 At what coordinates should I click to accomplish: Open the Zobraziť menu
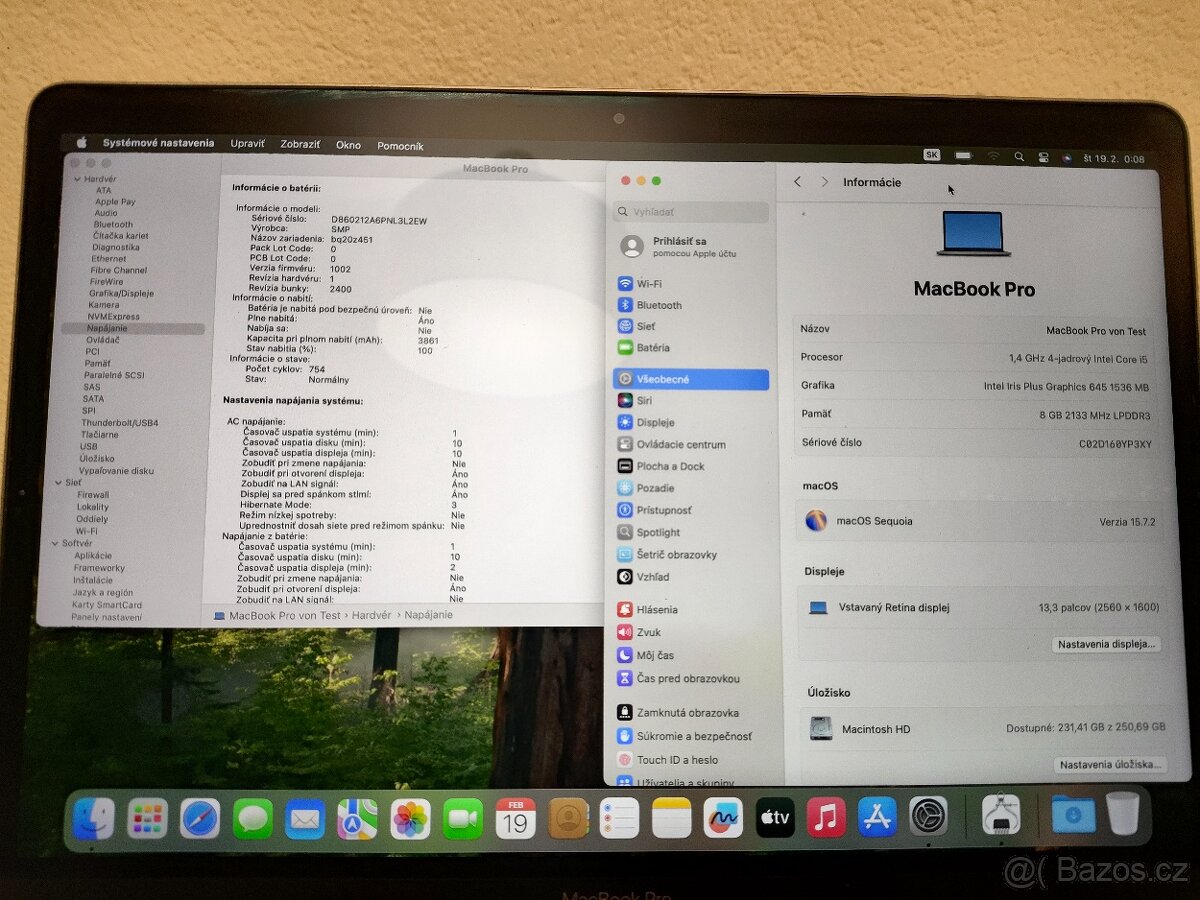click(300, 145)
